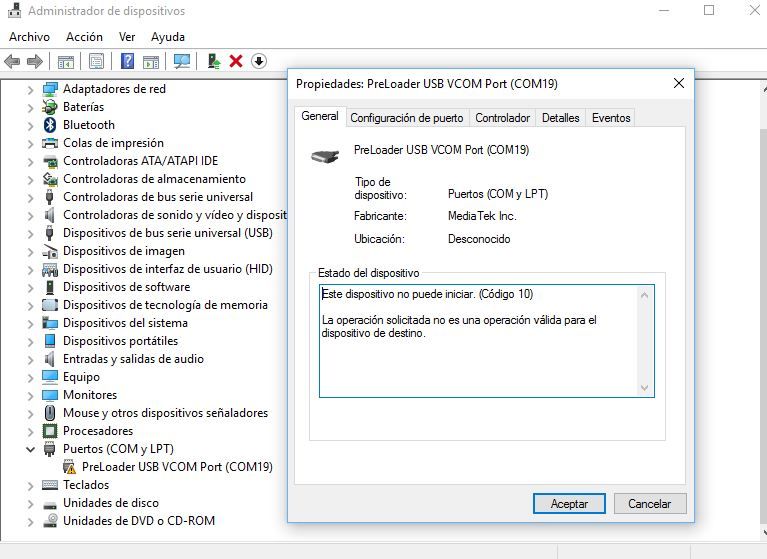Expand the Controladoras de bus serie universal node
The height and width of the screenshot is (559, 767).
[30, 198]
